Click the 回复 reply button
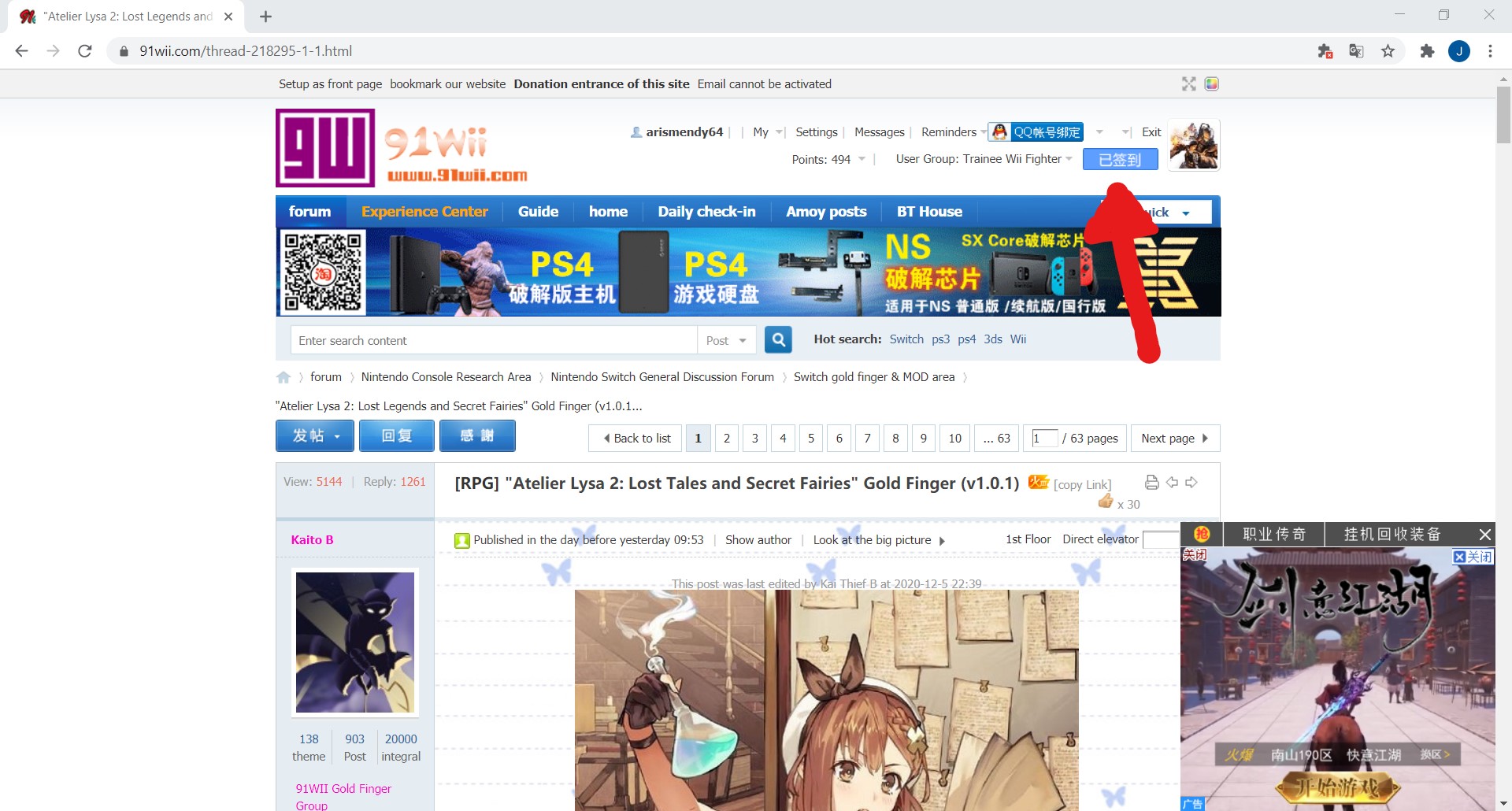 (397, 436)
